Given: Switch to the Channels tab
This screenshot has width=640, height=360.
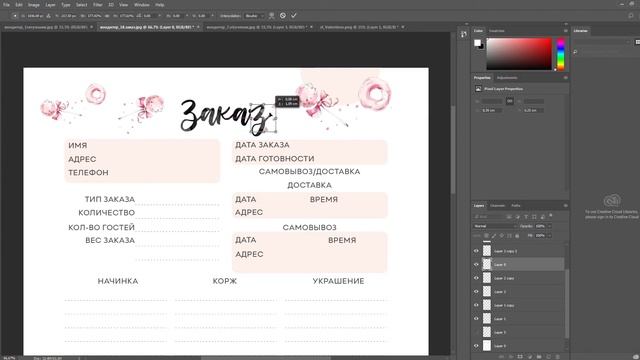Looking at the screenshot, I should (498, 205).
